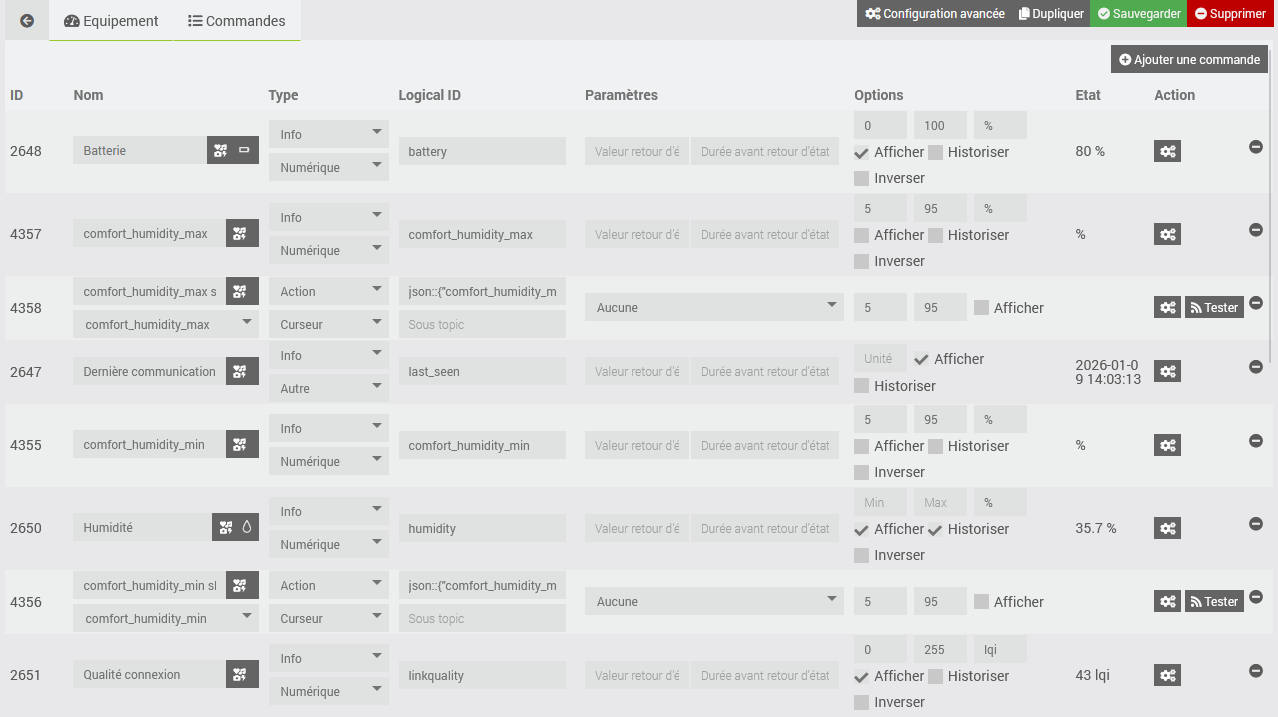
Task: Open icon picker for Humidité command
Action: coord(225,528)
